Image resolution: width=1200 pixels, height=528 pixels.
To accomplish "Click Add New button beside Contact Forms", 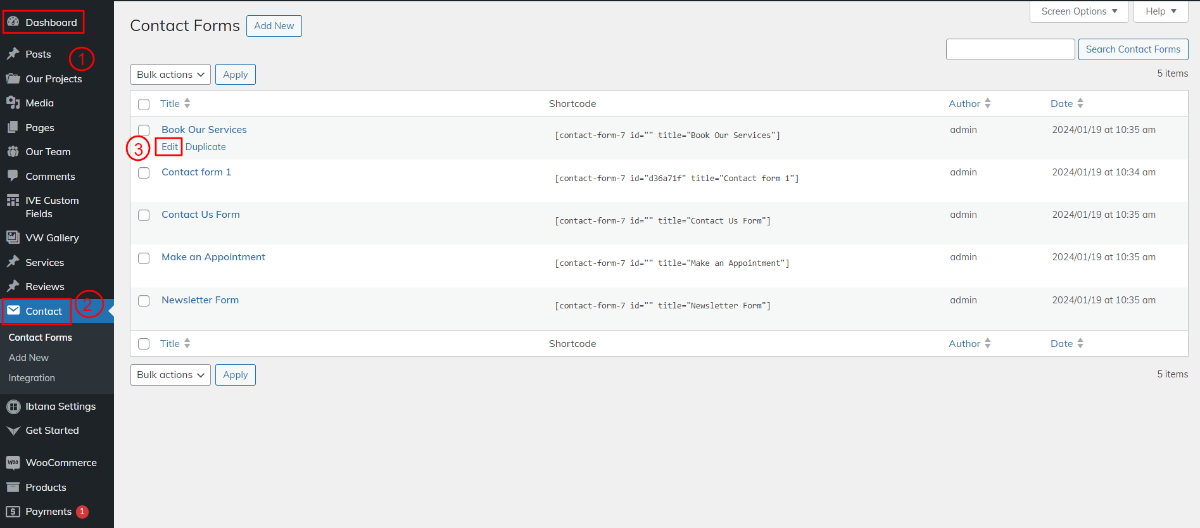I will pos(274,26).
